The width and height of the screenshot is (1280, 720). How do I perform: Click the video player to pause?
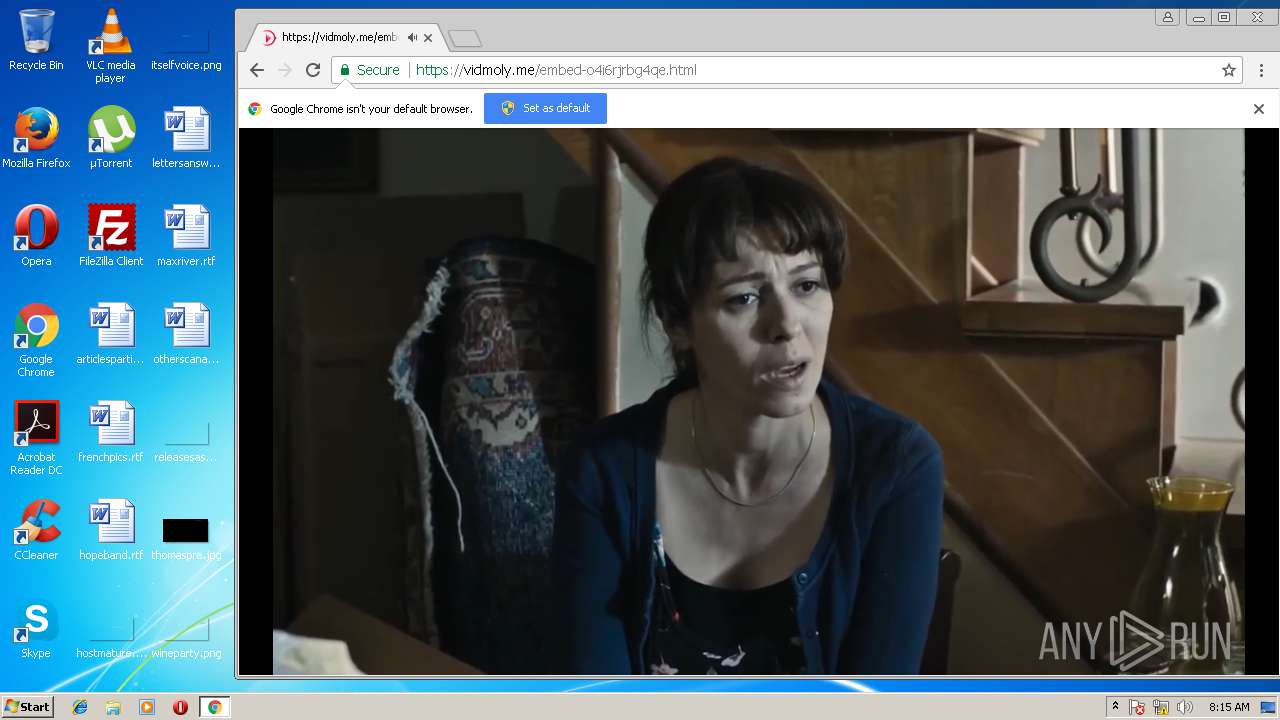pos(759,402)
